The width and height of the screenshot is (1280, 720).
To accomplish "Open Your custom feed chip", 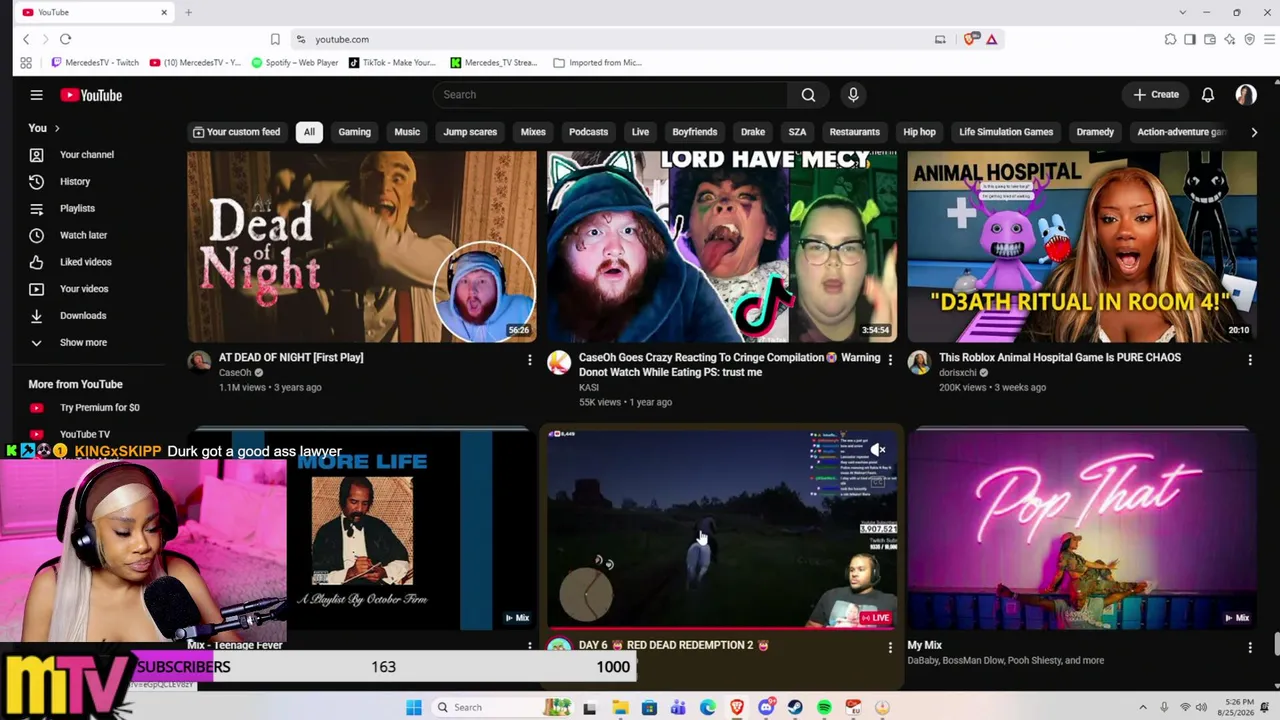I will [236, 132].
